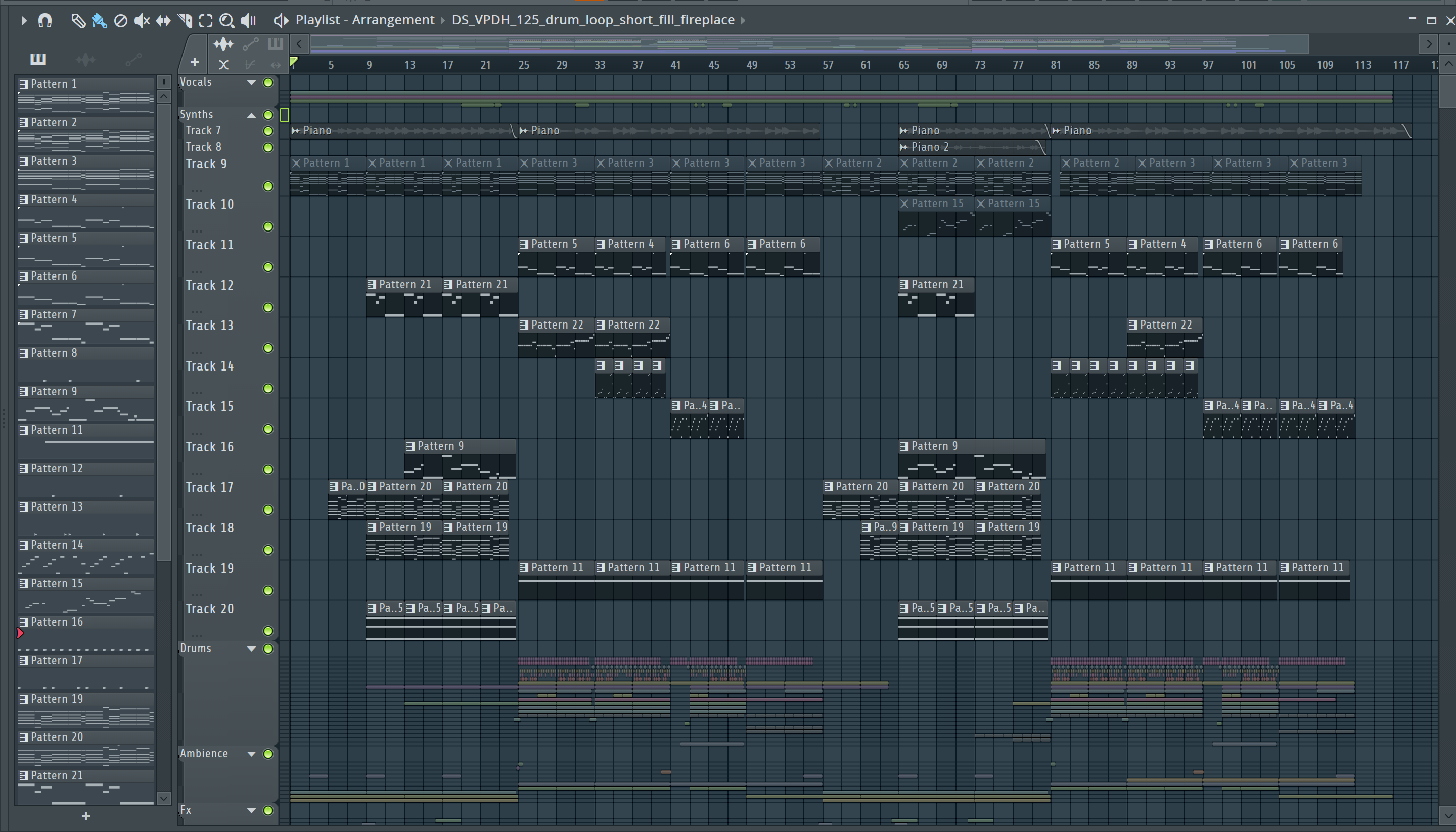The width and height of the screenshot is (1456, 832).
Task: Select the Slip tool
Action: (163, 21)
